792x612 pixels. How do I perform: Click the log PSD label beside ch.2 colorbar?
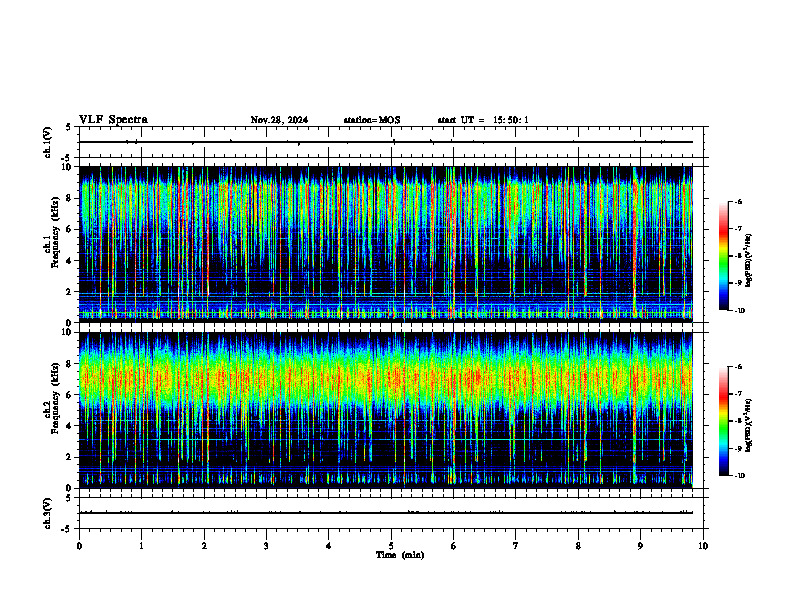pyautogui.click(x=749, y=425)
